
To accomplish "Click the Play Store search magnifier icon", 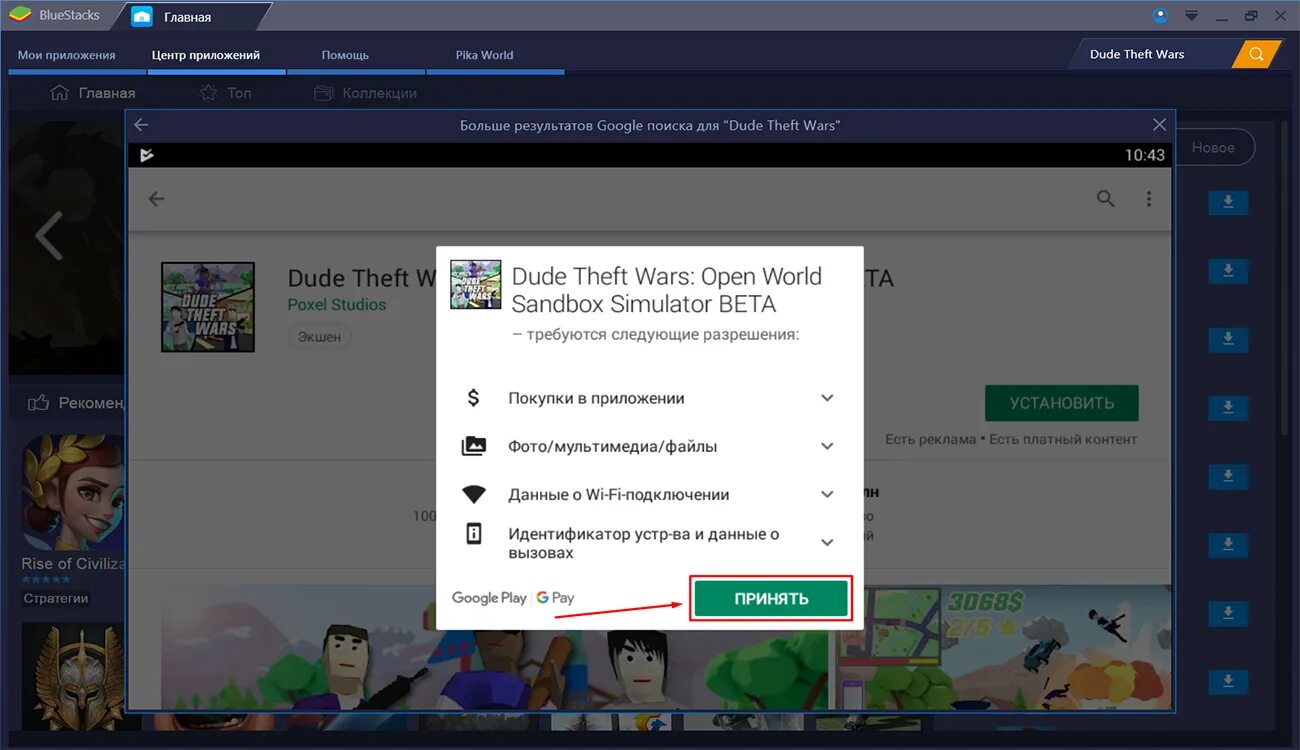I will click(1106, 198).
